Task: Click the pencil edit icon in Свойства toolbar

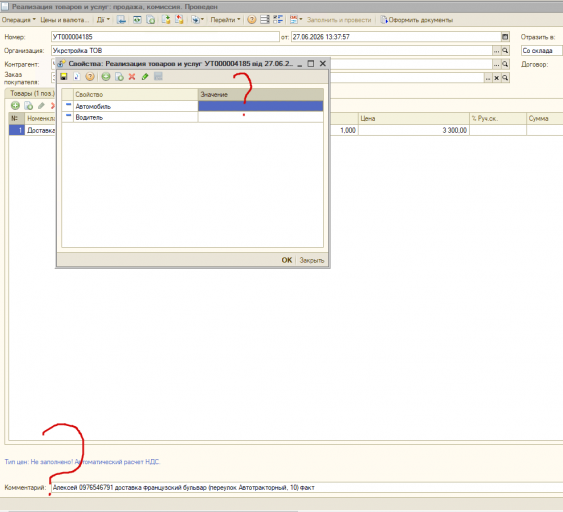Action: 145,76
